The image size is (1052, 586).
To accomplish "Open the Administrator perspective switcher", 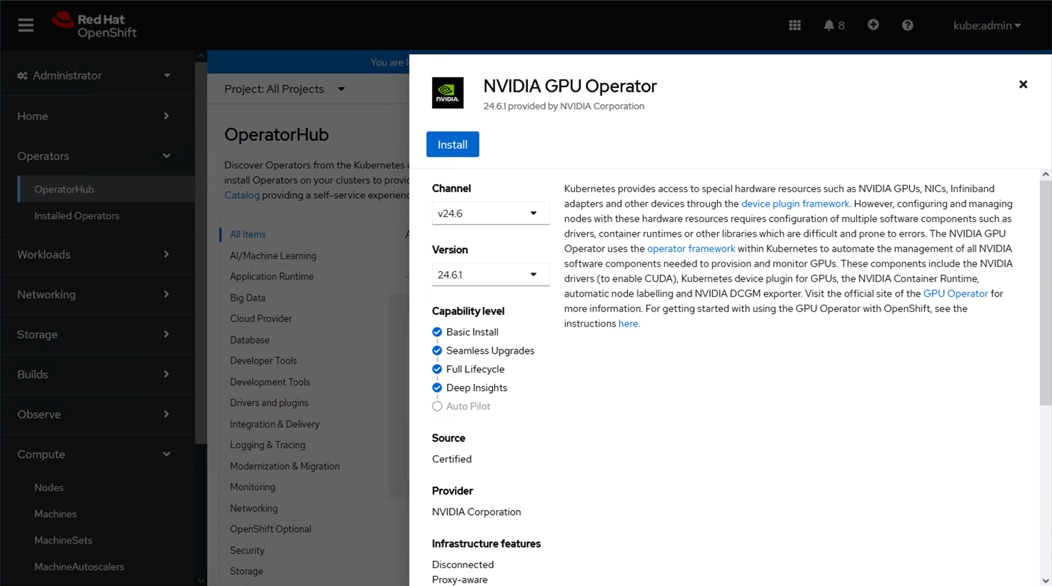I will [94, 76].
